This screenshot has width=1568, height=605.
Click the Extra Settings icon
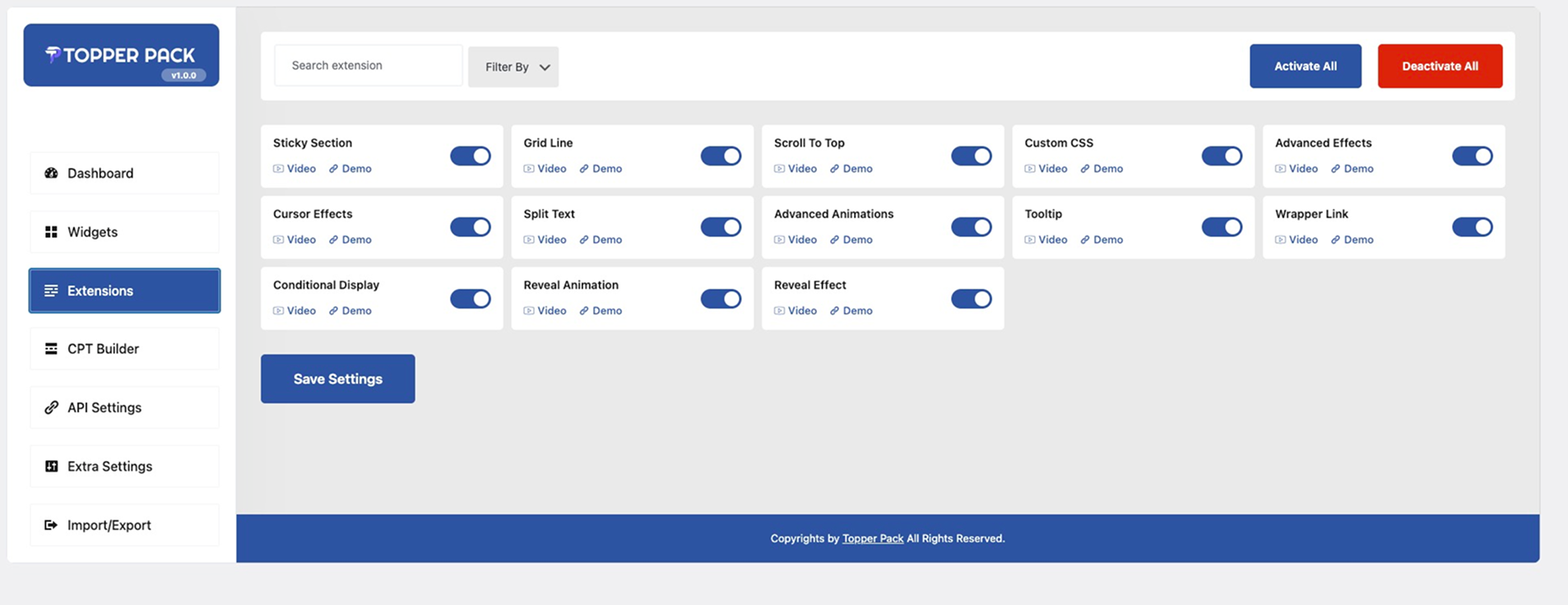click(x=51, y=467)
